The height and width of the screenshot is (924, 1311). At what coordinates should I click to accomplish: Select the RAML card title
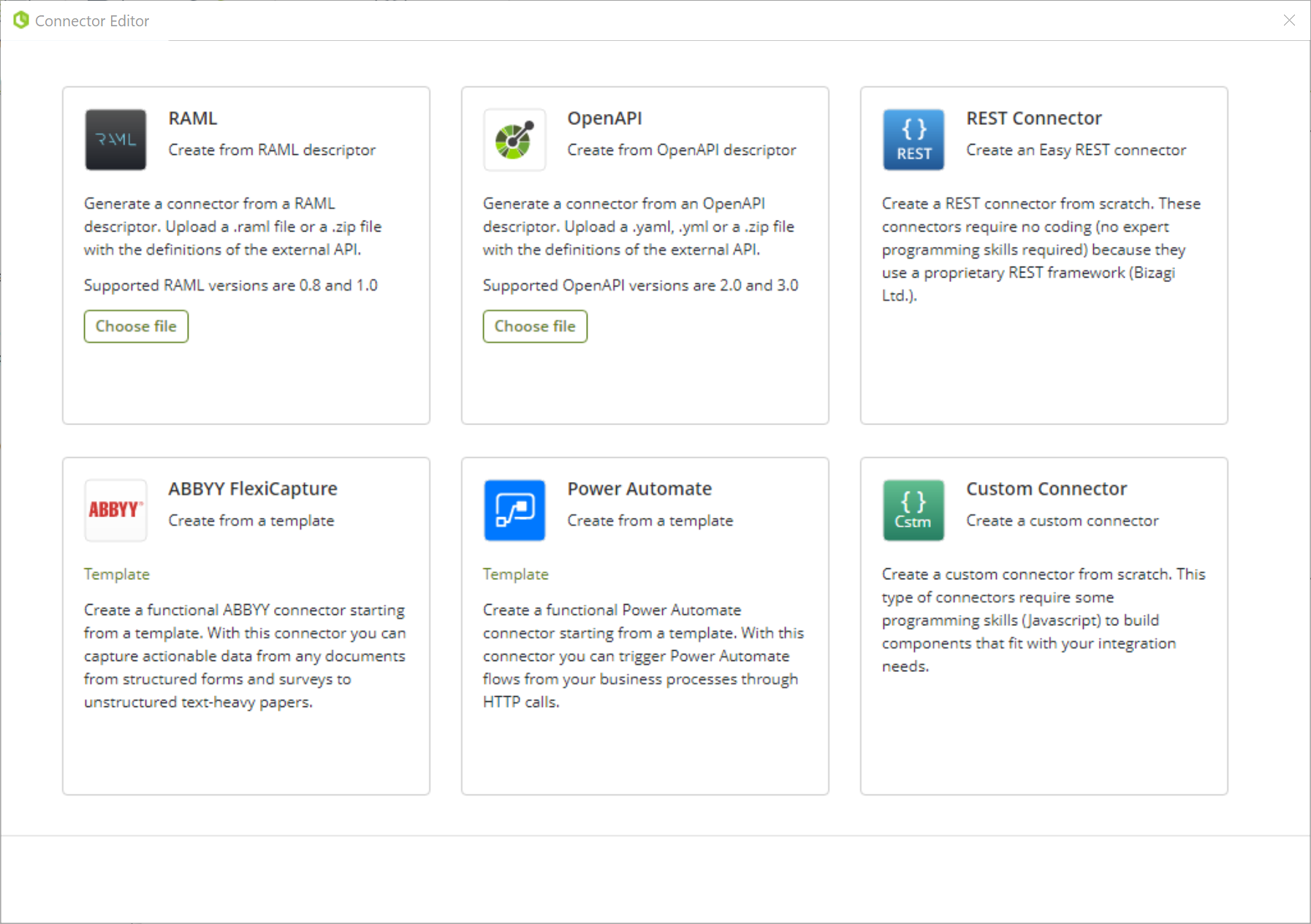(x=193, y=118)
